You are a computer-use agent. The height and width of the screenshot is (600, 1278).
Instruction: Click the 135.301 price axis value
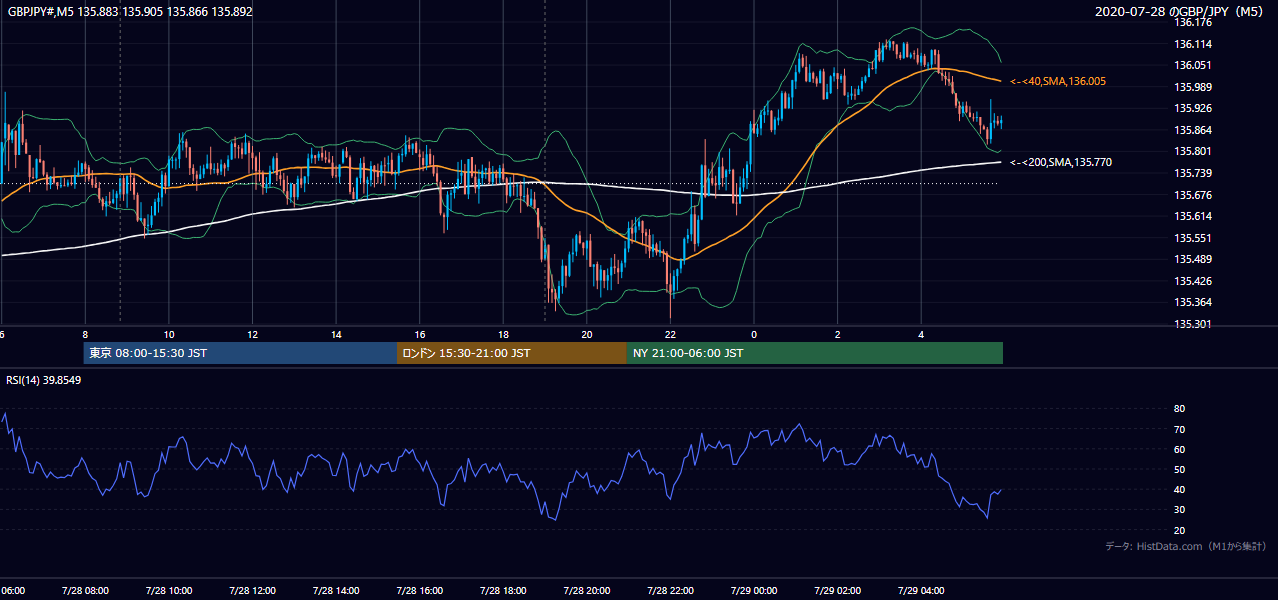tap(1193, 324)
